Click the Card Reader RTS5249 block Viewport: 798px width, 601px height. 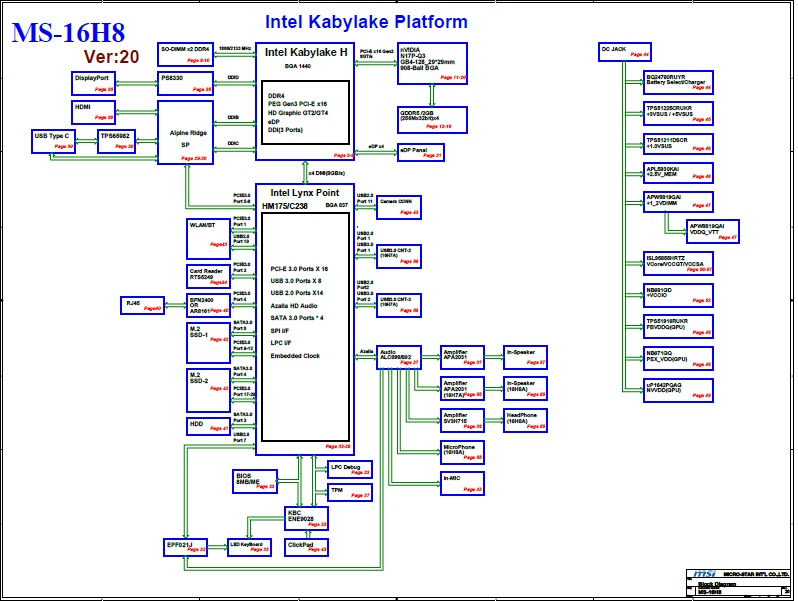click(x=208, y=276)
